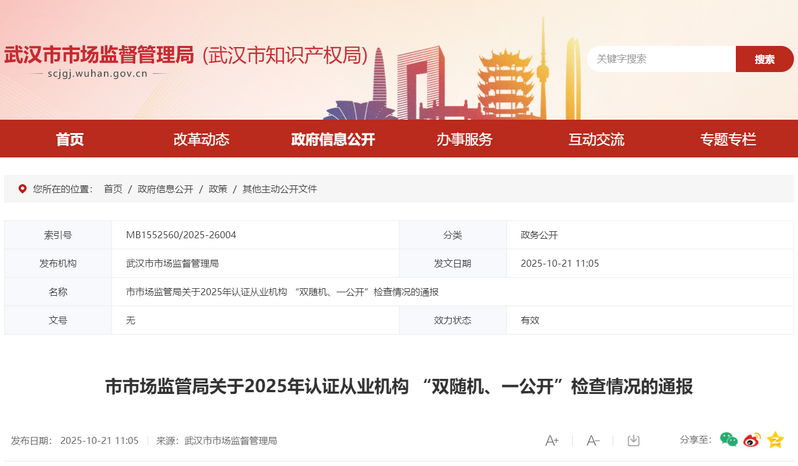Expand the 政府信息公开 navigation menu
Viewport: 798px width, 466px height.
(333, 140)
